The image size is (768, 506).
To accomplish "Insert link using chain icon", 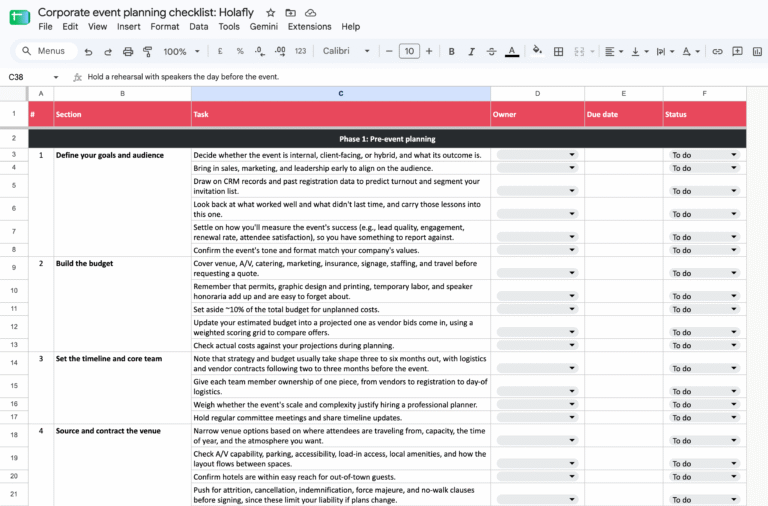I will pos(717,51).
